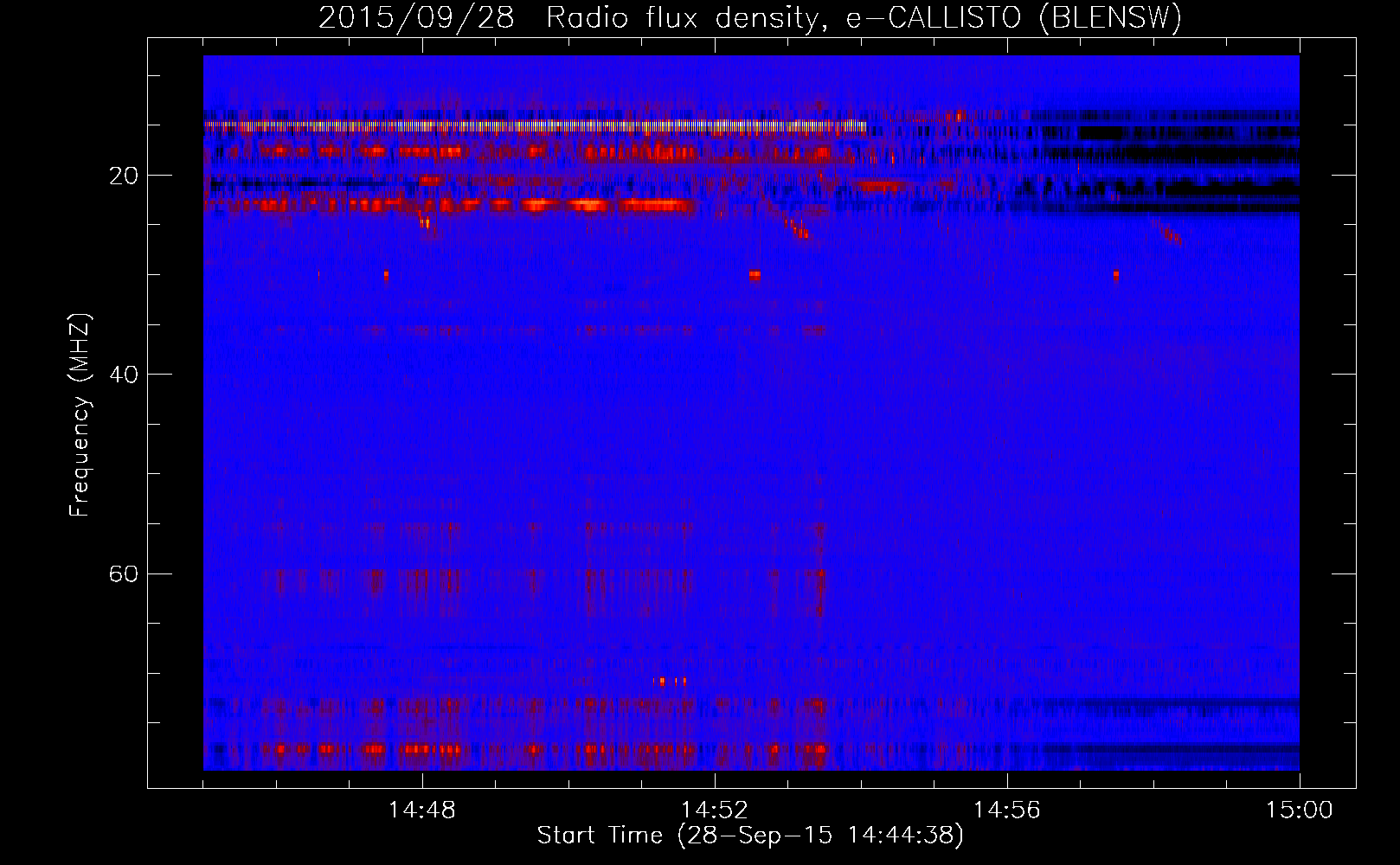Click the 60 MHz frequency tick label
The image size is (1400, 865).
click(124, 573)
